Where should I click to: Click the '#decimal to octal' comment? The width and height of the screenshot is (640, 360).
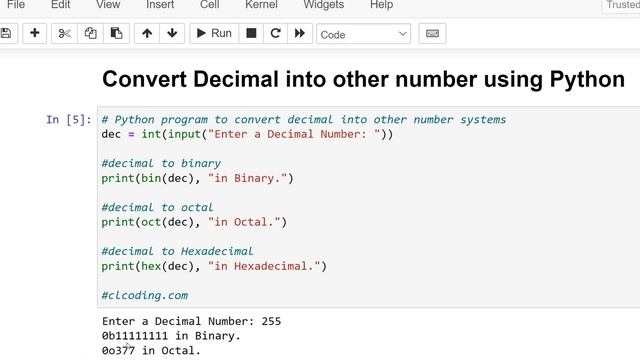(158, 208)
